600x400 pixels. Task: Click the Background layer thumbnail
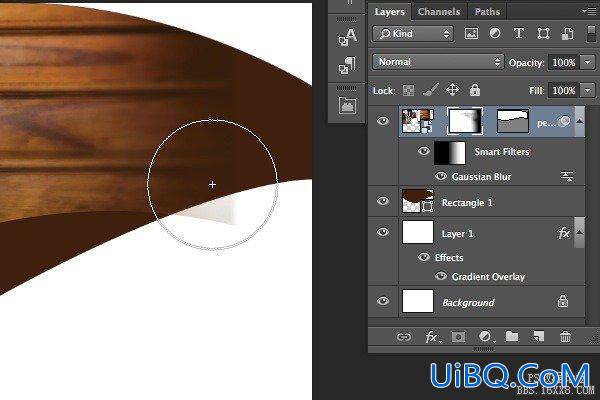click(418, 301)
